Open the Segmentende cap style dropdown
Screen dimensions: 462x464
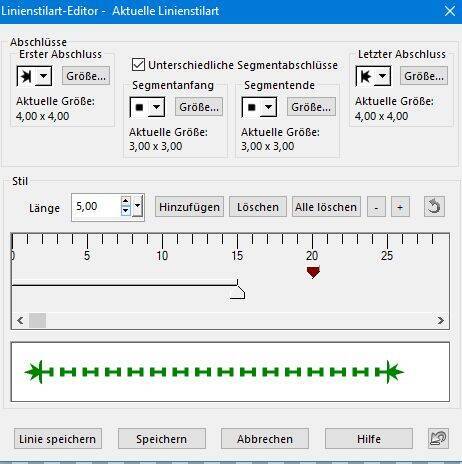pos(268,107)
